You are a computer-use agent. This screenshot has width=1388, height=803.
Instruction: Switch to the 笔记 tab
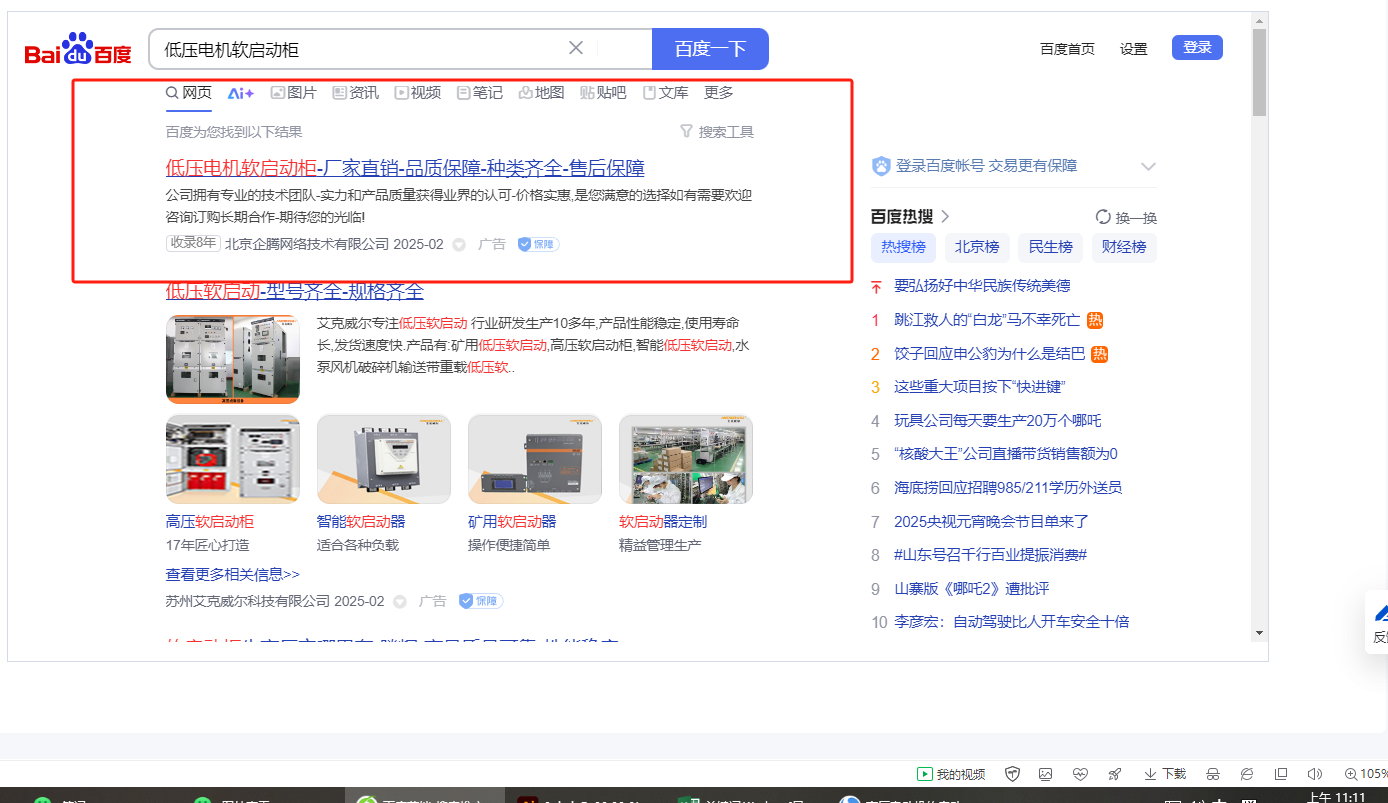pos(479,92)
